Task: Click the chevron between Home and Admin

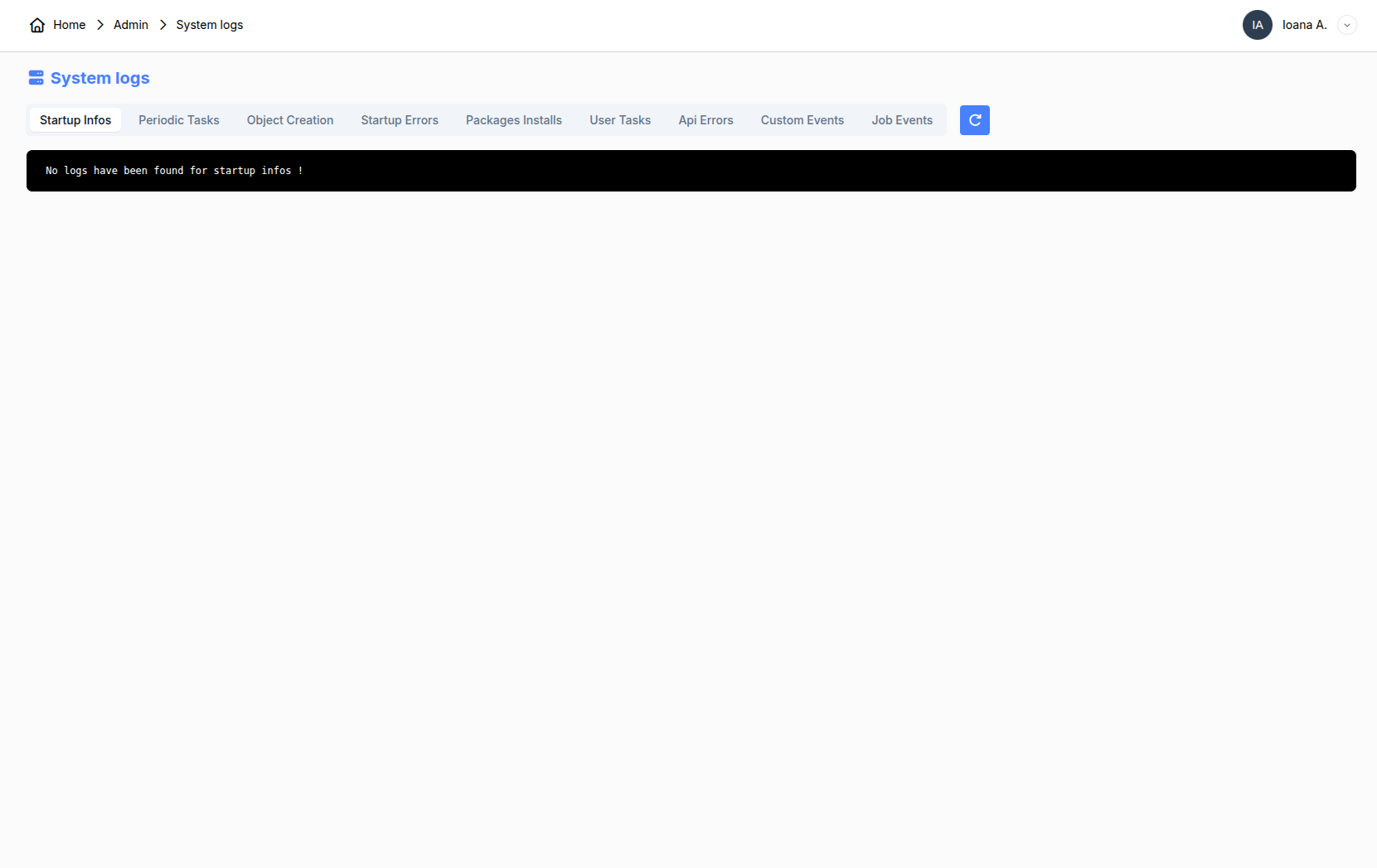Action: click(x=100, y=25)
